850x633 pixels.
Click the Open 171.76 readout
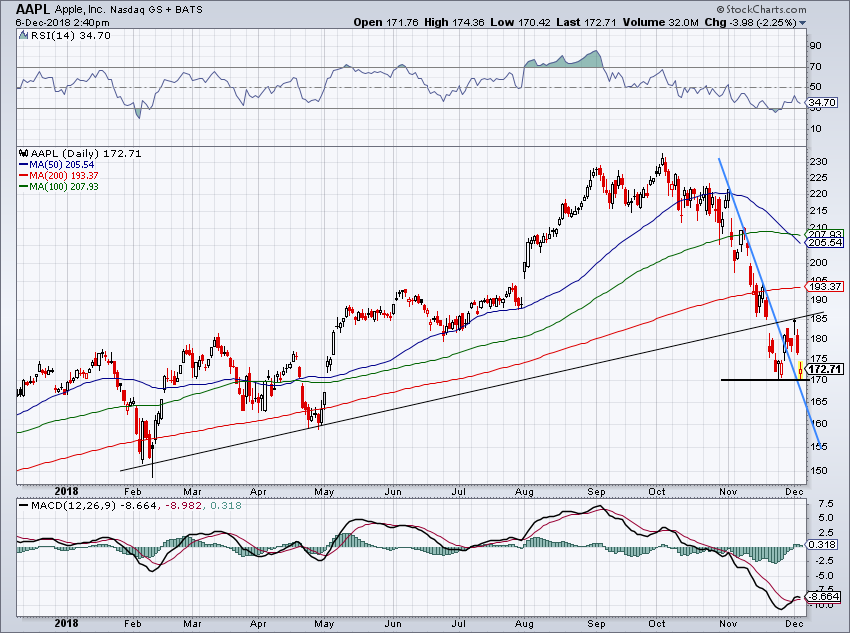click(386, 22)
